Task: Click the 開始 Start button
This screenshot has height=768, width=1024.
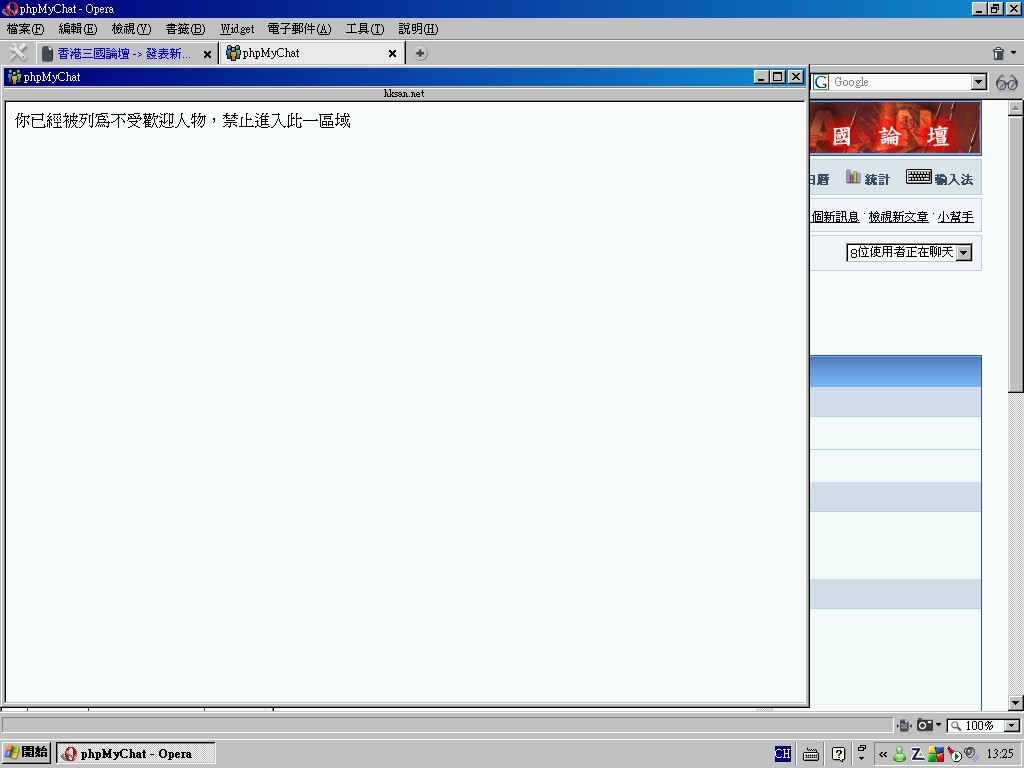Action: click(x=26, y=753)
